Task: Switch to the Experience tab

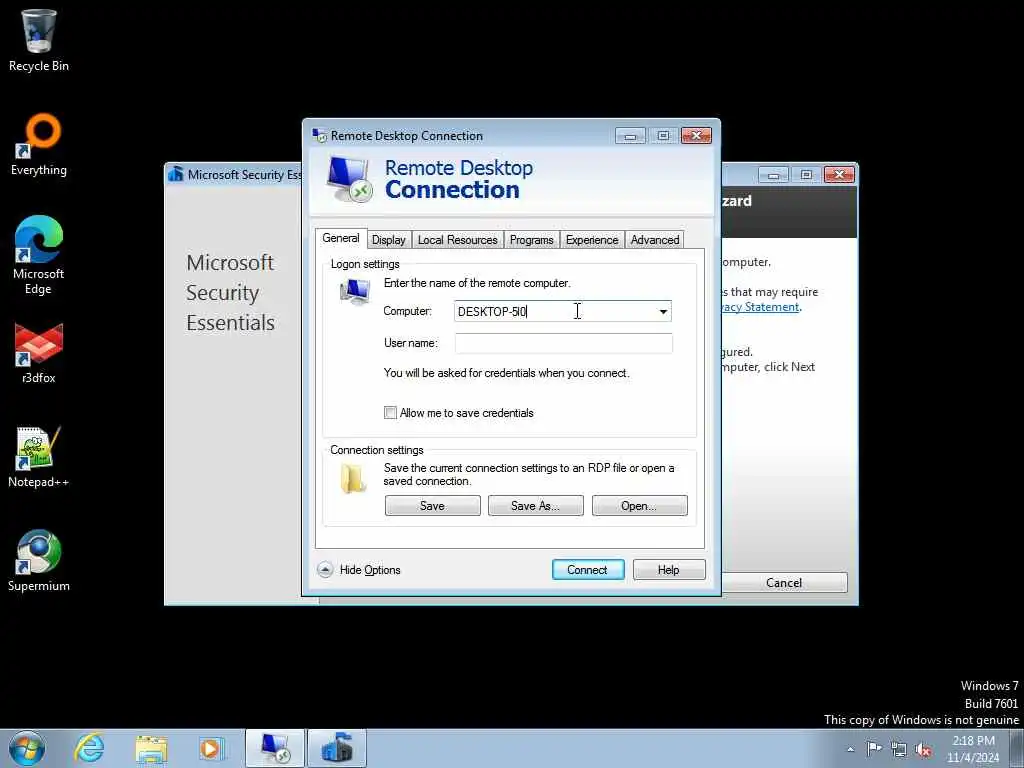Action: tap(592, 240)
